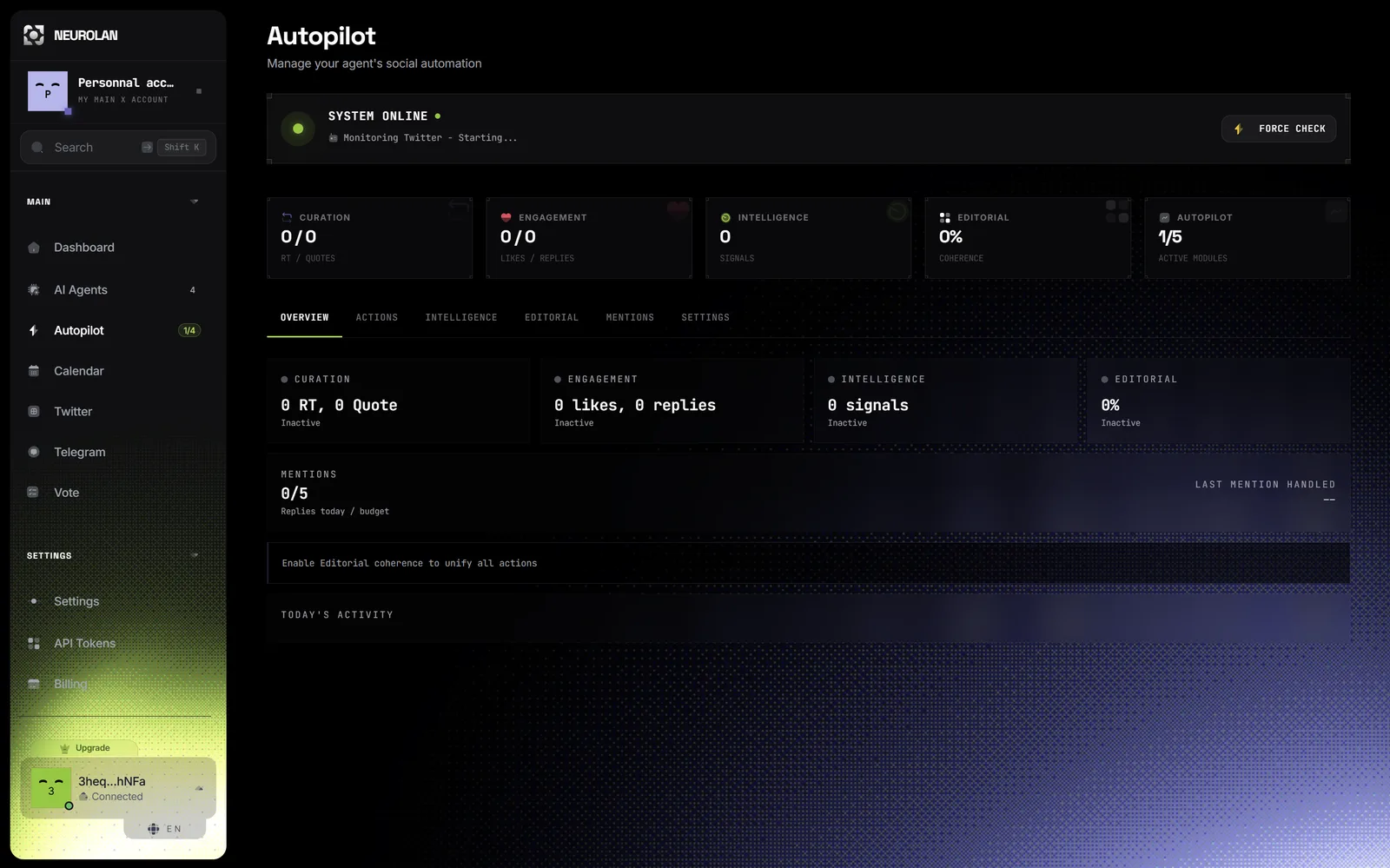
Task: Click the Curation status dot in overview
Action: (284, 380)
